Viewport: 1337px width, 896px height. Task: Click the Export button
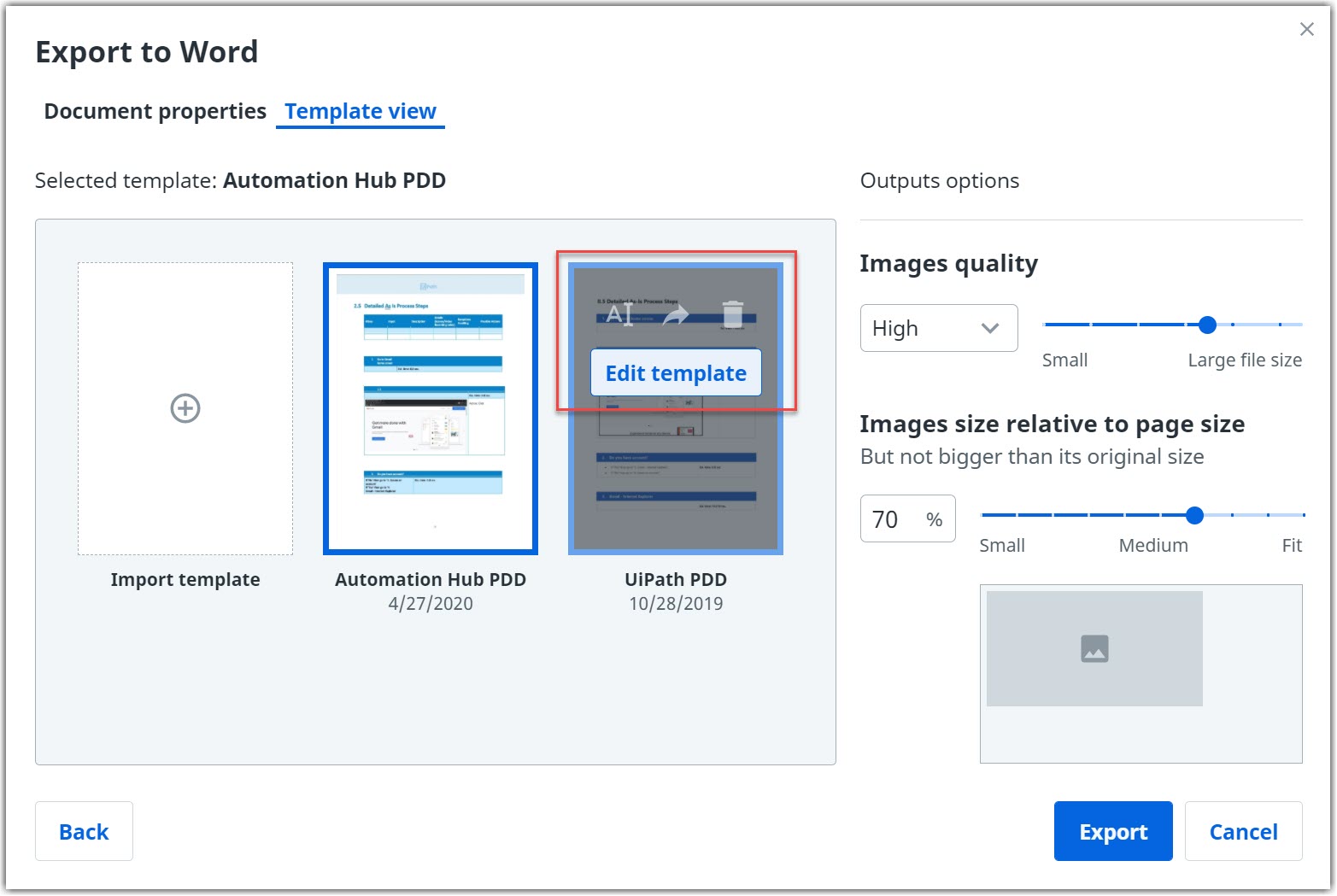coord(1113,831)
